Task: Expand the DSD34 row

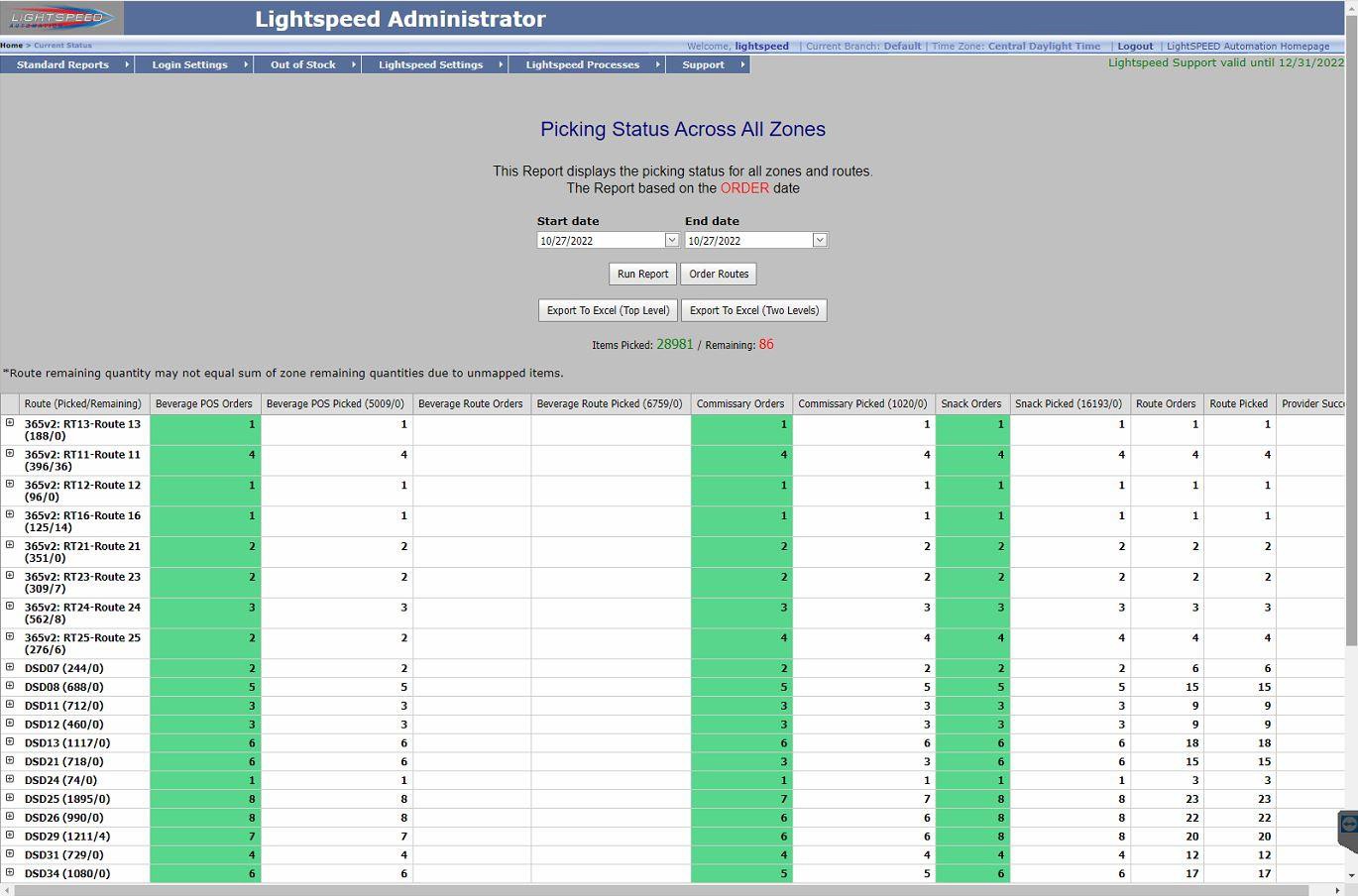Action: (x=10, y=872)
